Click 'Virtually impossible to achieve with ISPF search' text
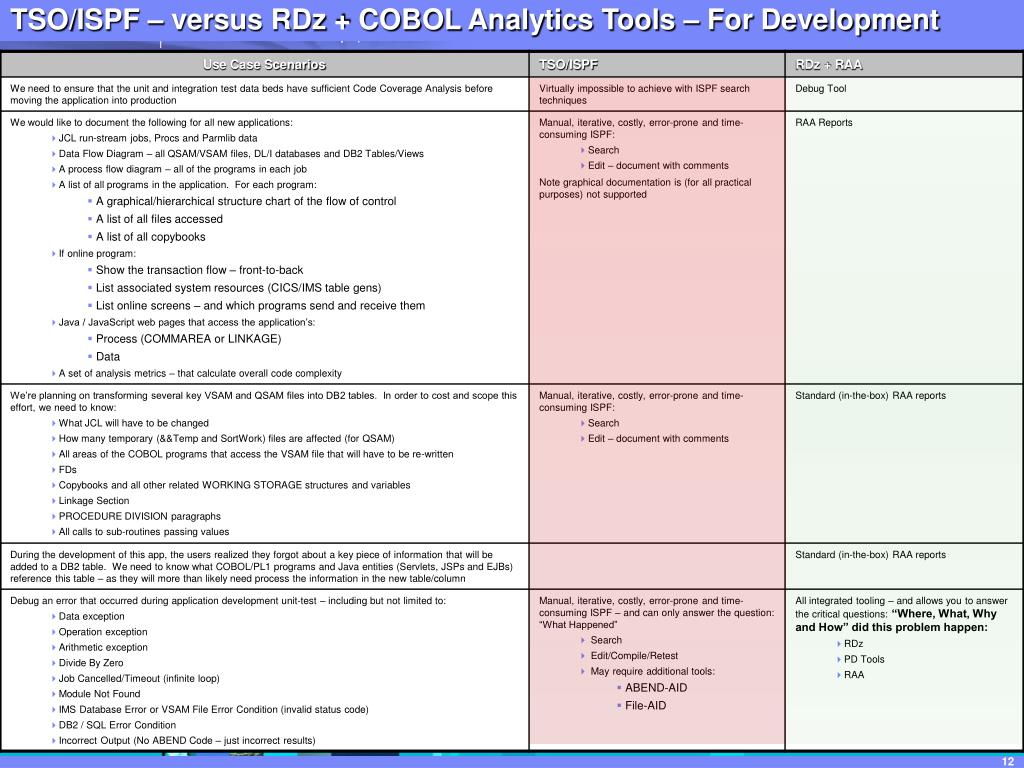Image resolution: width=1024 pixels, height=768 pixels. (644, 88)
